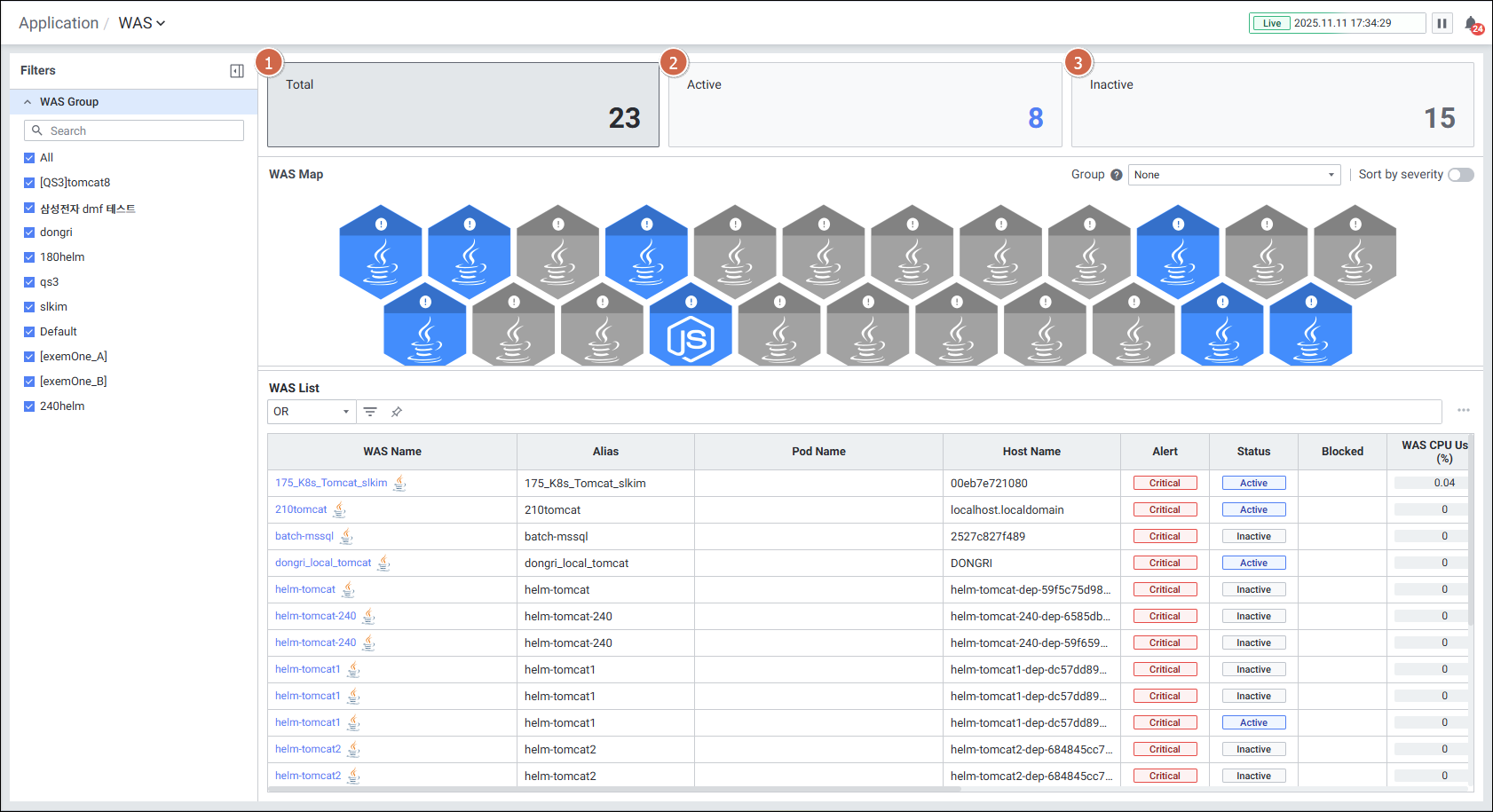Open the OR condition dropdown
The image size is (1493, 812).
tap(312, 412)
